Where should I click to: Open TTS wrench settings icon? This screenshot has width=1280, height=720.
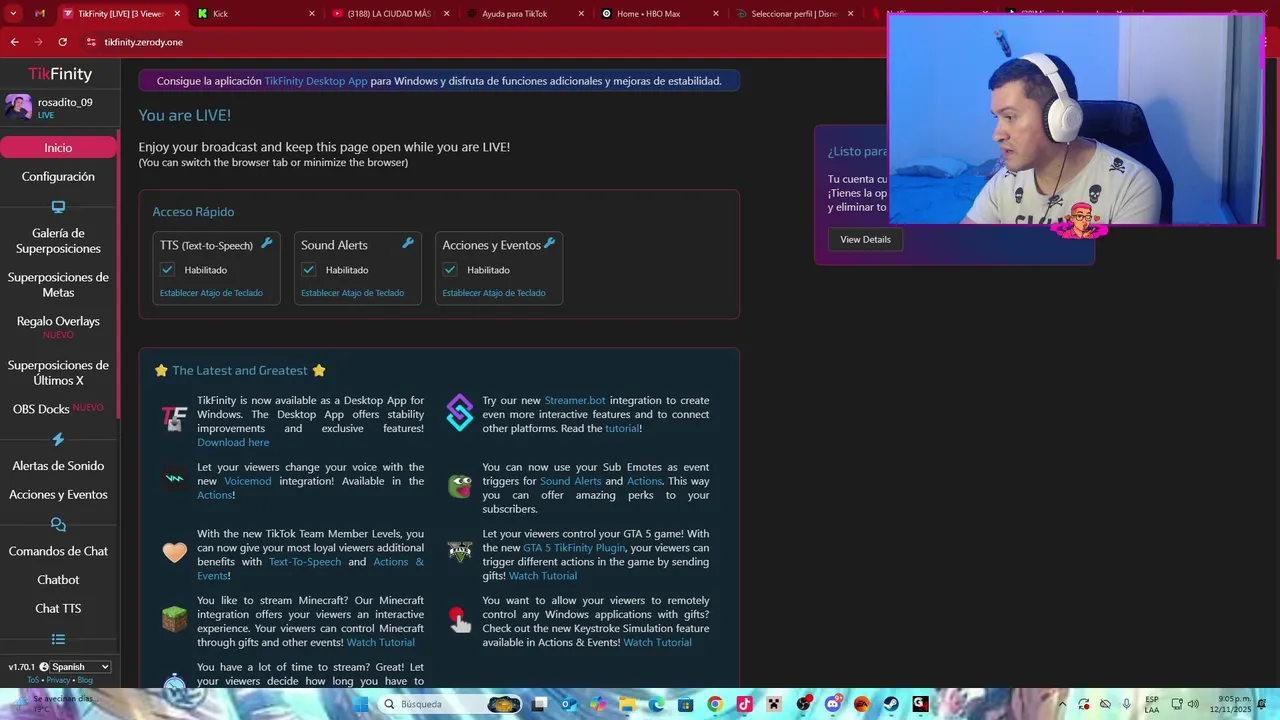tap(267, 243)
